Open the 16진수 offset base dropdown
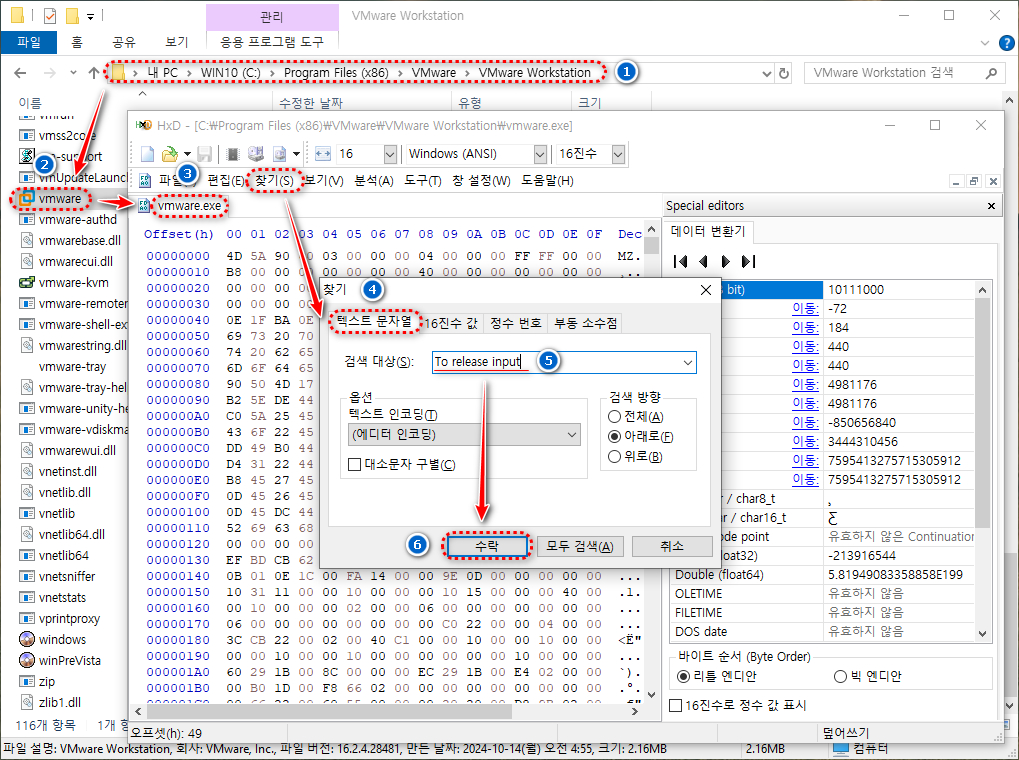Image resolution: width=1019 pixels, height=760 pixels. pos(618,154)
